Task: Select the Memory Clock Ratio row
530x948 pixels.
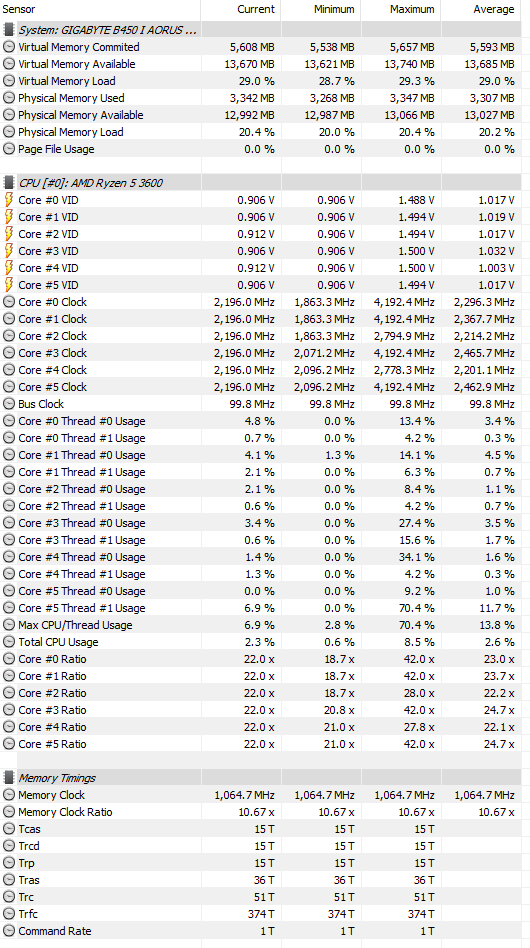Action: coord(260,812)
